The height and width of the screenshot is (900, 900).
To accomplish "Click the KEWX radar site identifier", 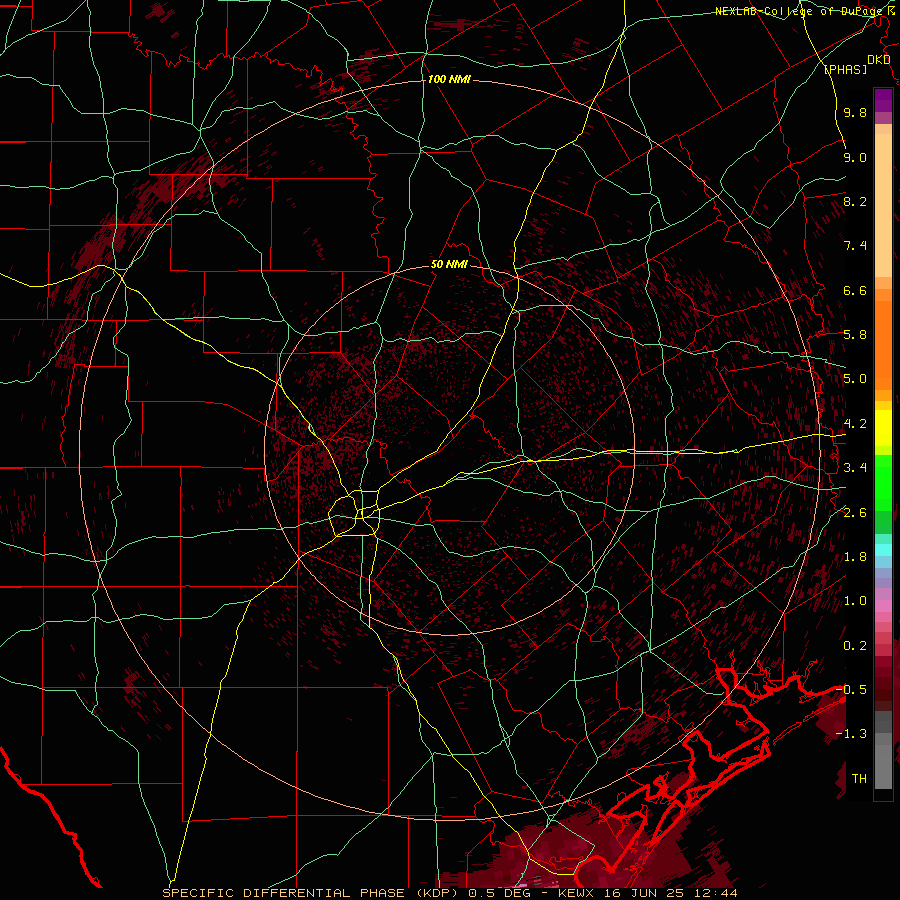I will (x=577, y=893).
